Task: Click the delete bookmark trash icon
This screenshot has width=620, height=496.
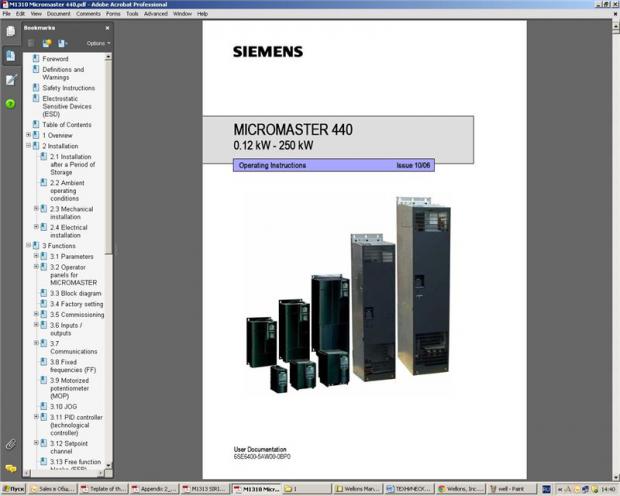Action: click(x=31, y=43)
